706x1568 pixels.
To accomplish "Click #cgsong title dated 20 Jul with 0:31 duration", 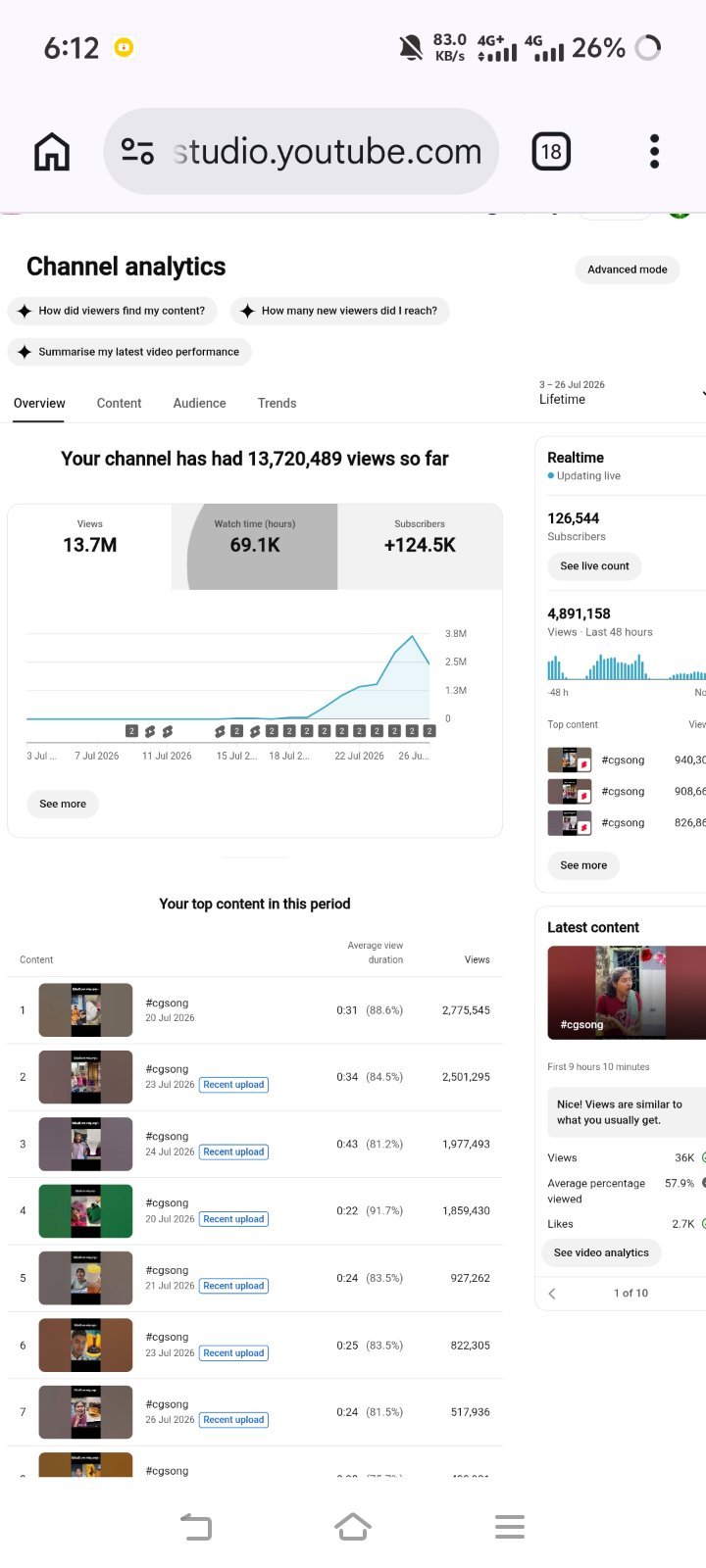I will (x=167, y=1003).
